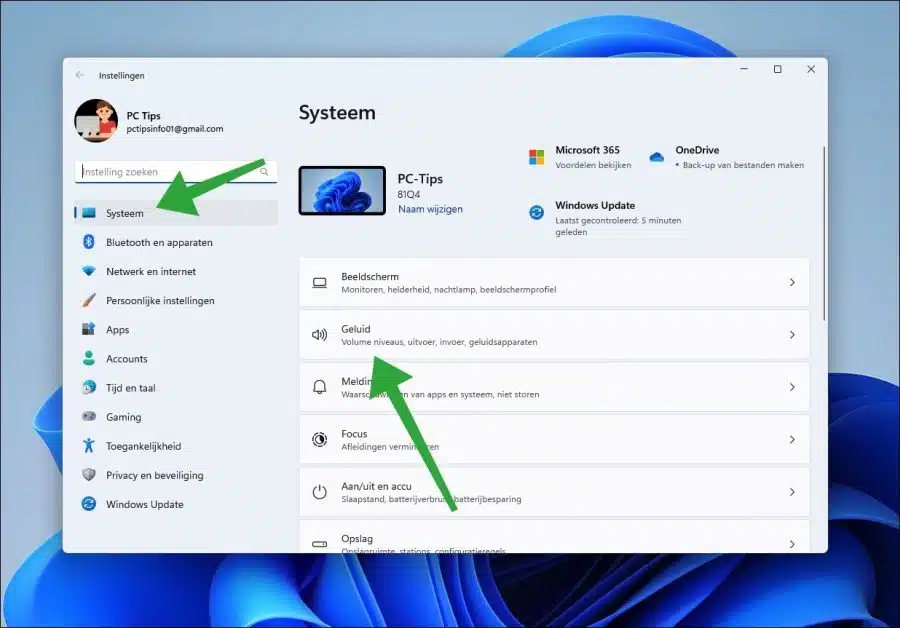Go to Netwerk en internet
This screenshot has width=900, height=628.
(x=176, y=272)
